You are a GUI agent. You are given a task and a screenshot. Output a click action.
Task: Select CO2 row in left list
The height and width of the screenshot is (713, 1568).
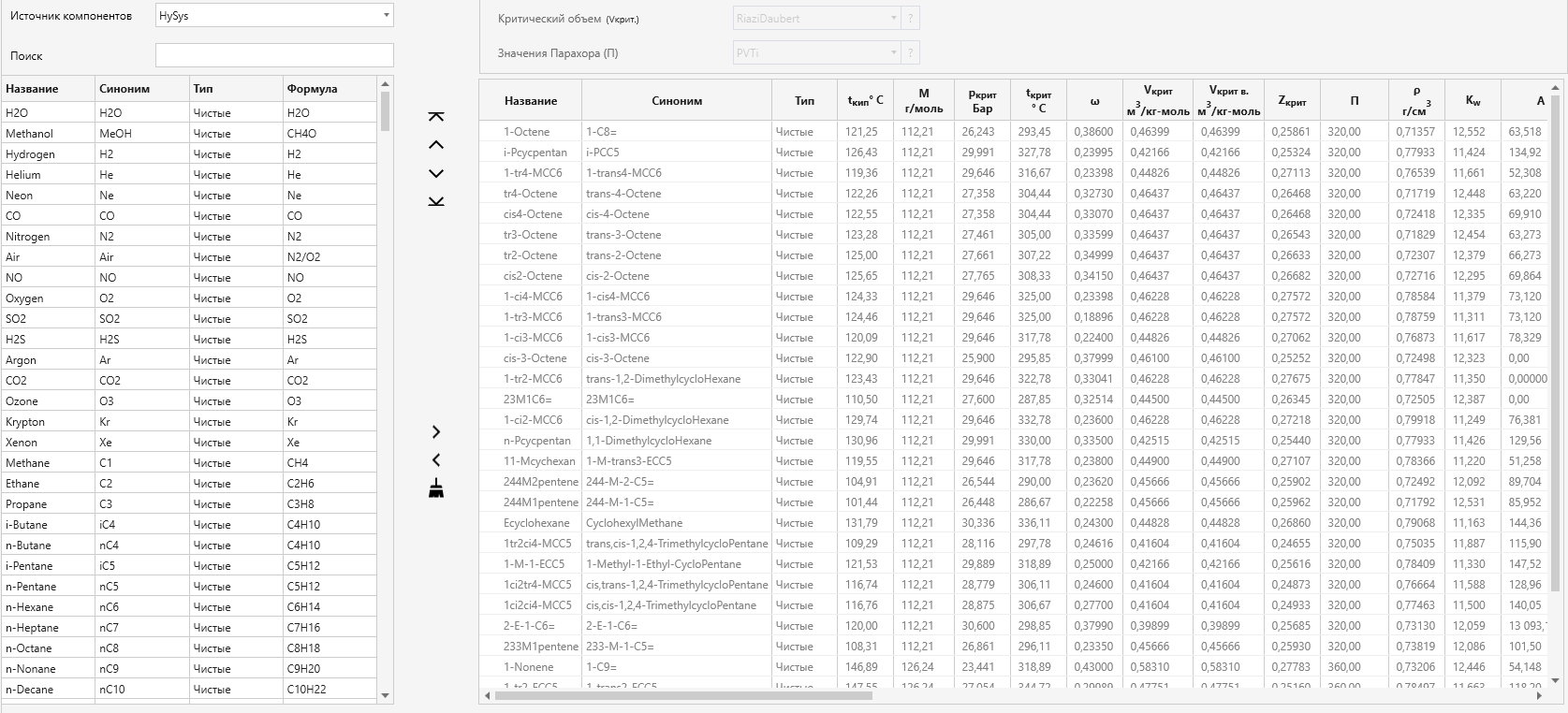188,380
